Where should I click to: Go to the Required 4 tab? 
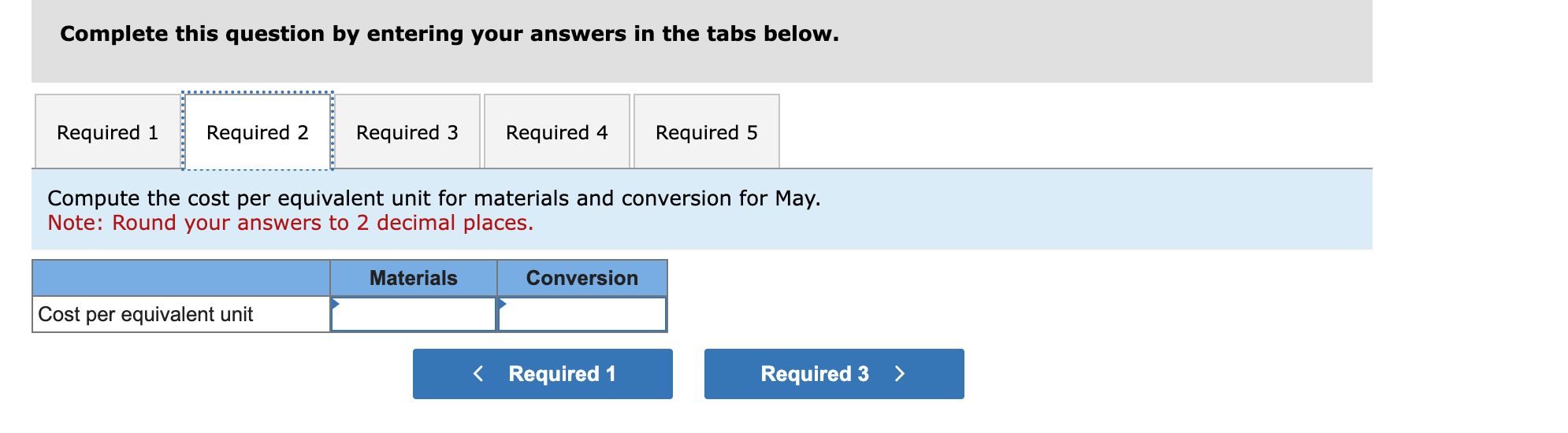click(556, 132)
